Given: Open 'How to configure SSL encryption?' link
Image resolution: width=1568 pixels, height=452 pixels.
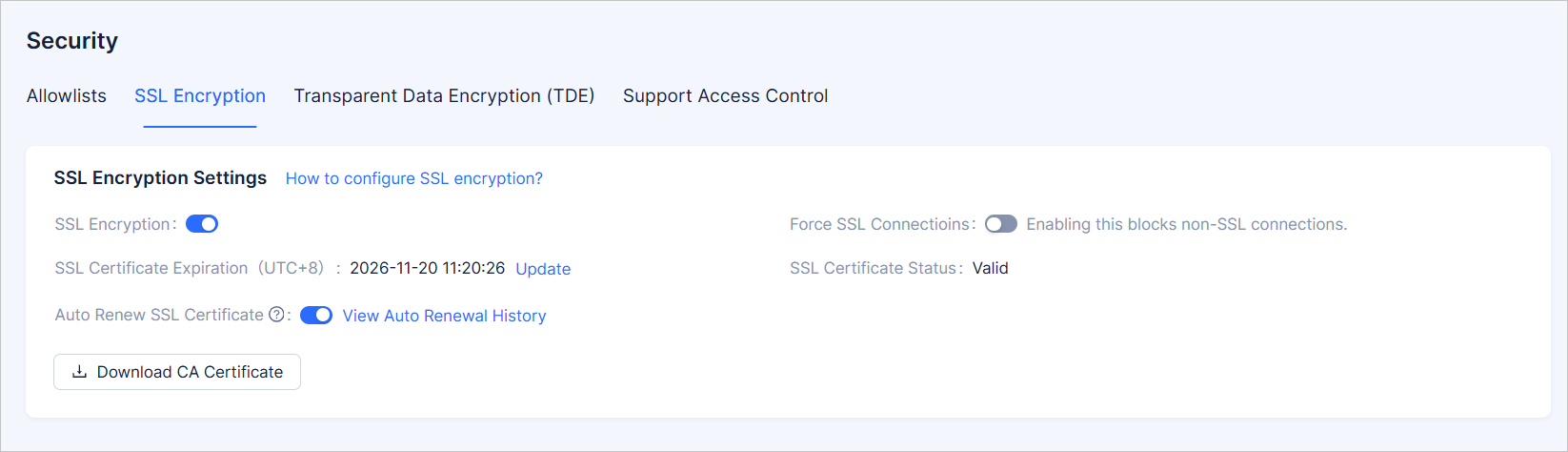Looking at the screenshot, I should tap(413, 178).
